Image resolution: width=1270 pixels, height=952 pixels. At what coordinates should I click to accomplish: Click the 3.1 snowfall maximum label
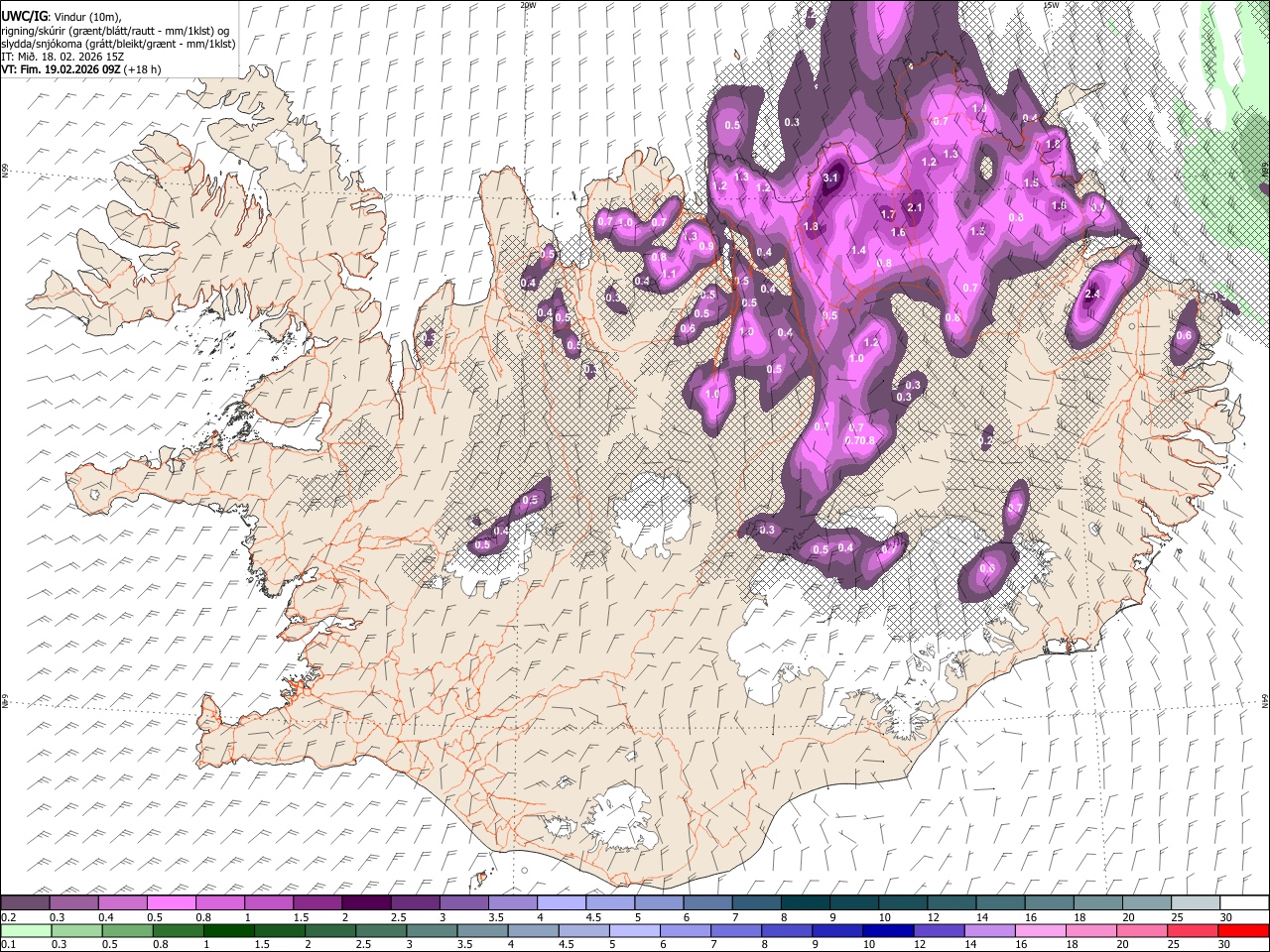831,178
